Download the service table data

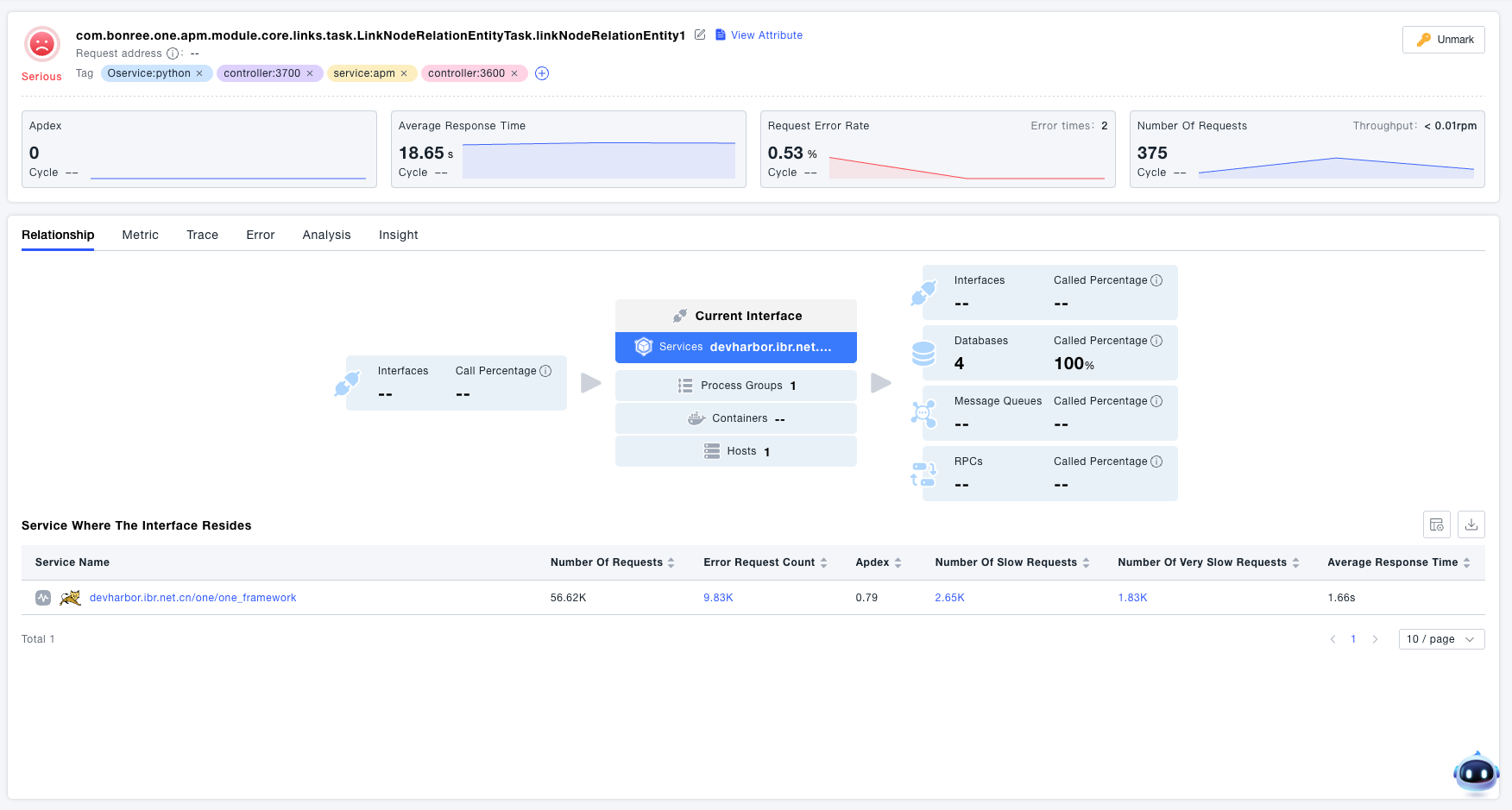coord(1471,524)
